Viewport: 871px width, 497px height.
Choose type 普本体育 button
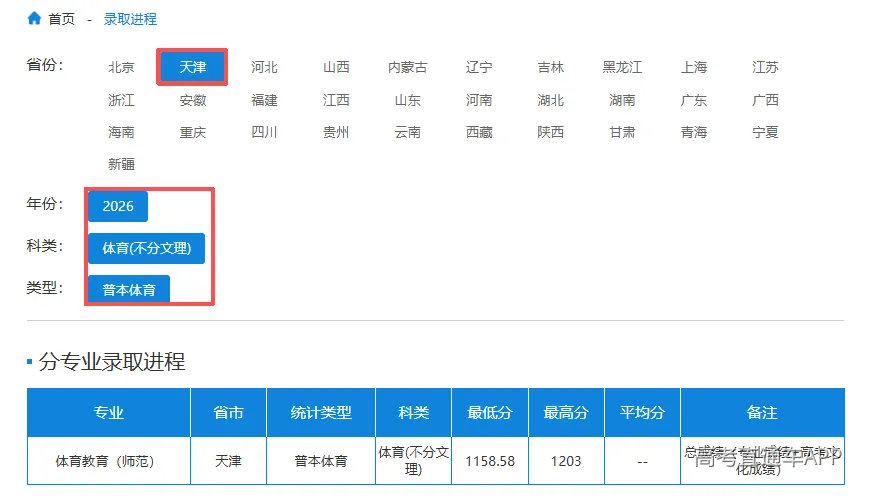pos(129,289)
